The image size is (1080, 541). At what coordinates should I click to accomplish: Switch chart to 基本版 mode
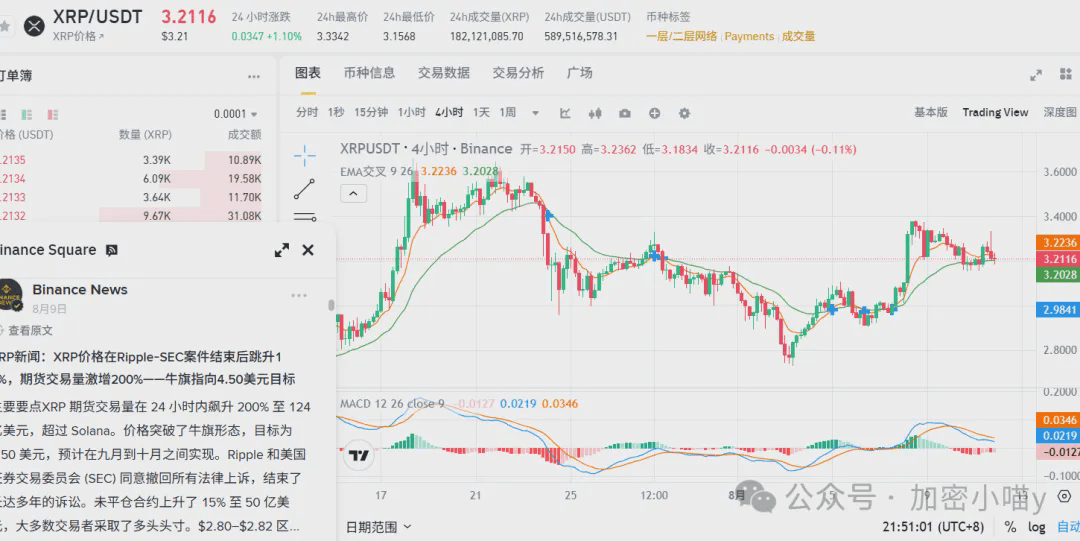(931, 112)
